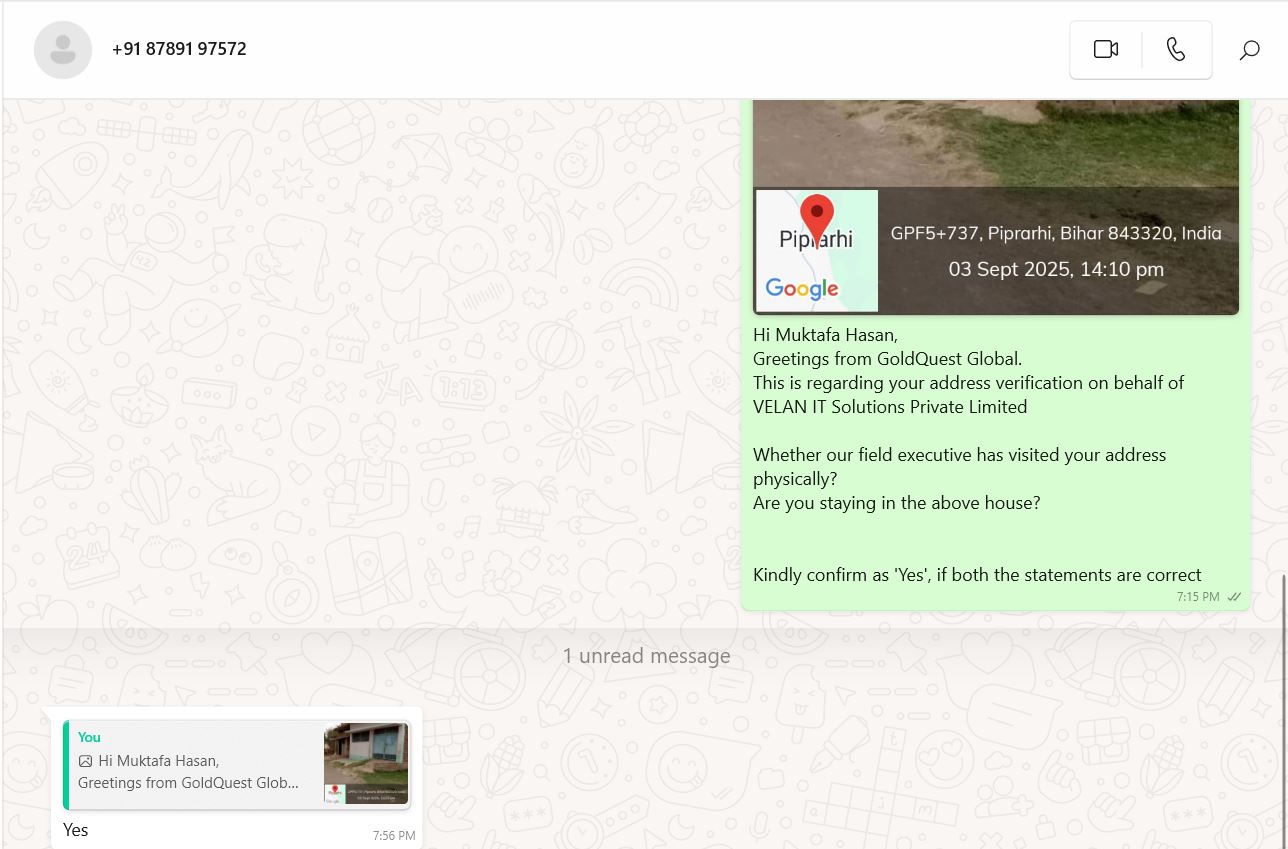Start a voice call using the phone icon

1176,49
